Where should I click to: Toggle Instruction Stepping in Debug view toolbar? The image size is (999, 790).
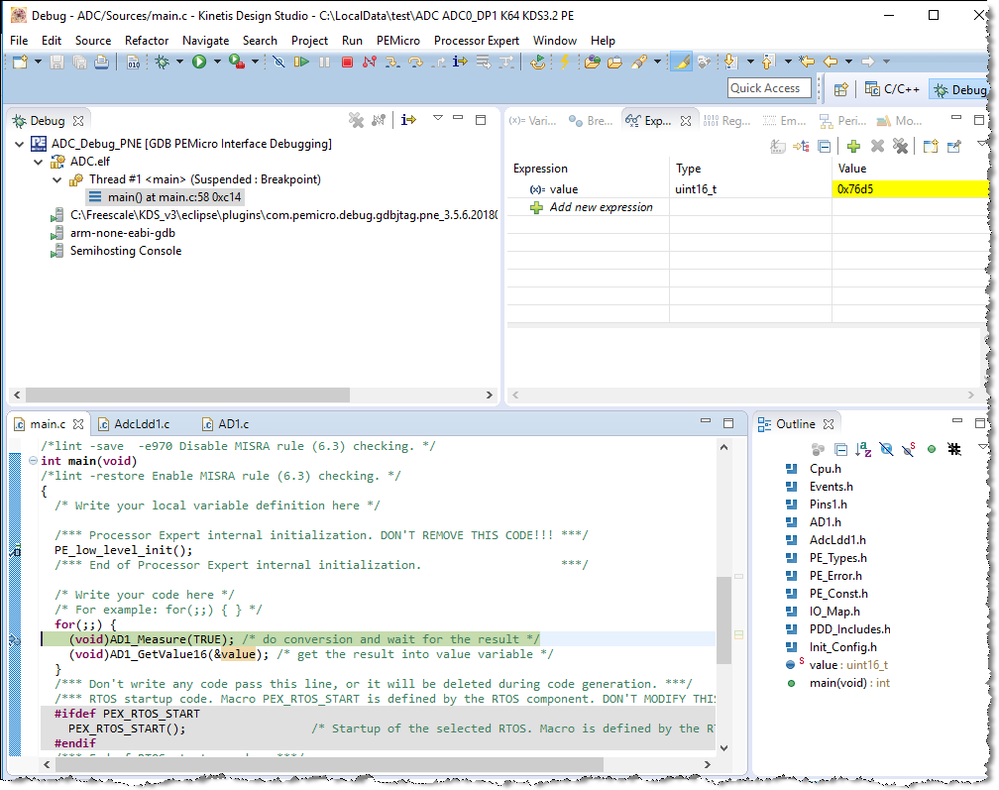[x=408, y=120]
